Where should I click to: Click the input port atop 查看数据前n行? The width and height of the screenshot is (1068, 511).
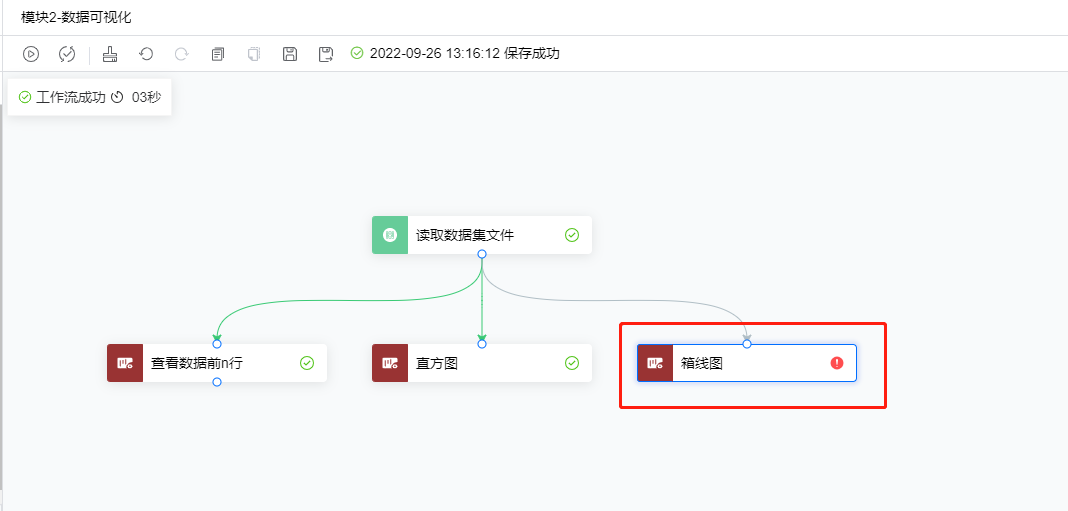tap(217, 344)
